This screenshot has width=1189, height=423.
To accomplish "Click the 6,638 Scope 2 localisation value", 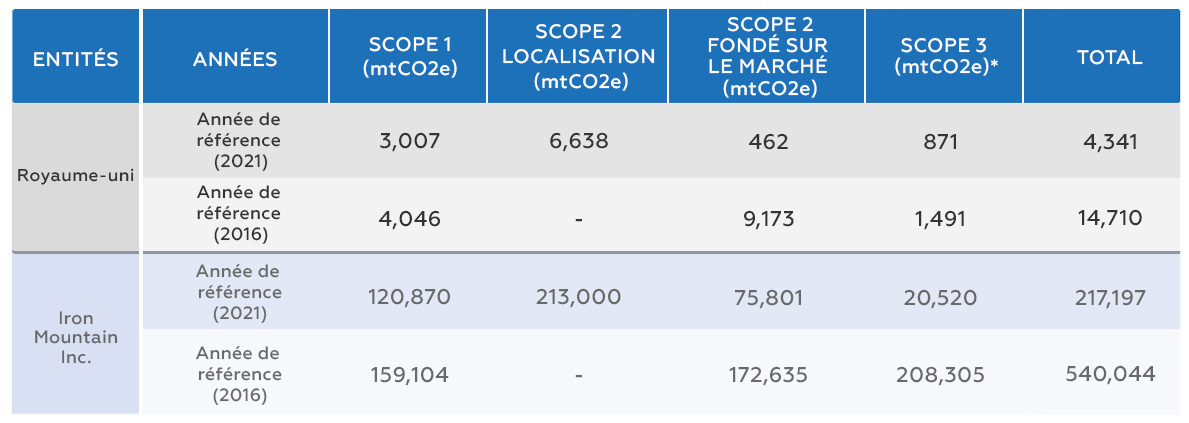I will click(x=578, y=142).
